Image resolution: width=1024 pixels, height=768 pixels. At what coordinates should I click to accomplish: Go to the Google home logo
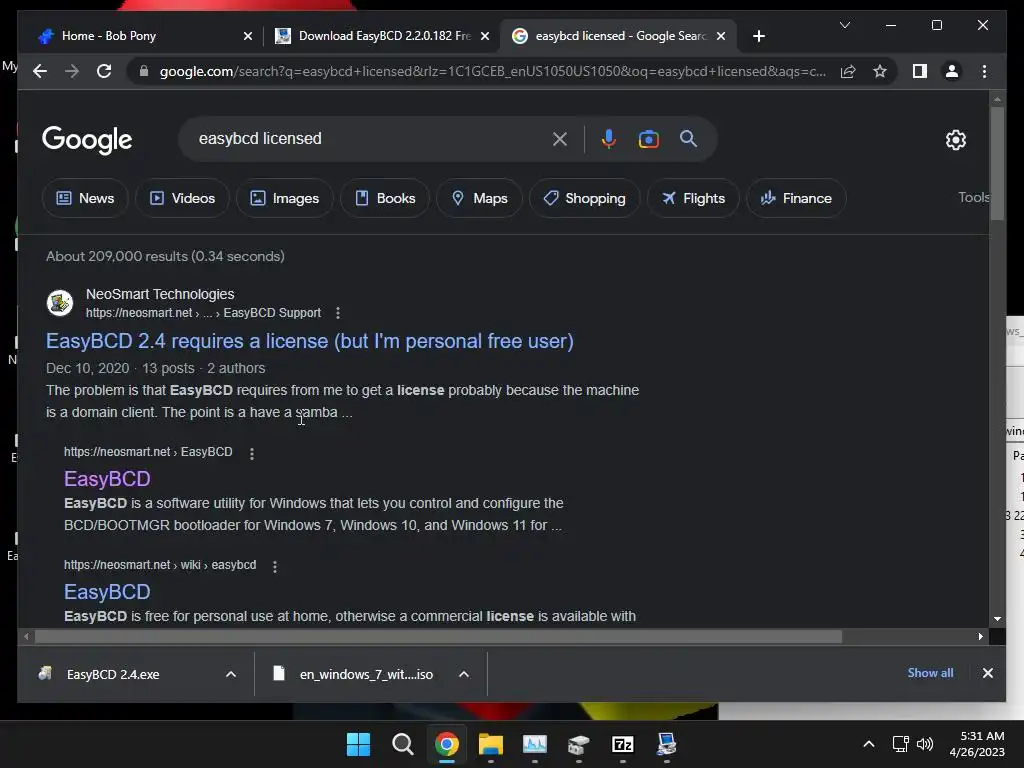[87, 140]
